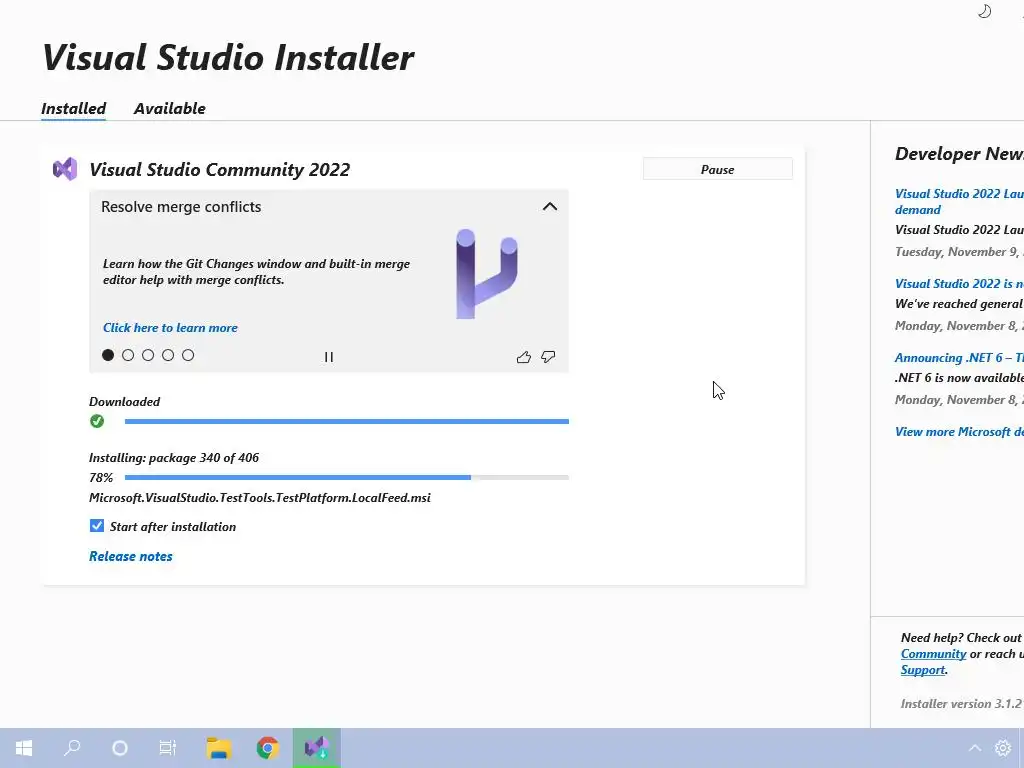Image resolution: width=1024 pixels, height=768 pixels.
Task: Open the Release notes link
Action: click(131, 556)
